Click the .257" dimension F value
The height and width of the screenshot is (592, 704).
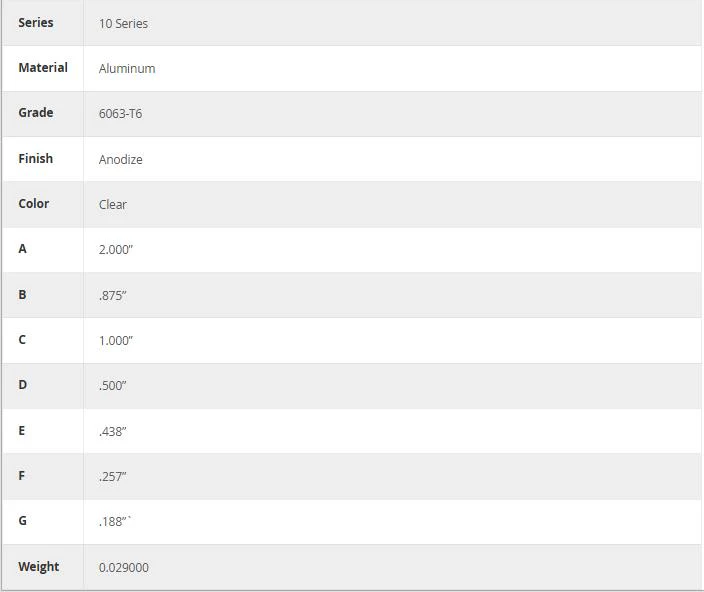coord(113,476)
